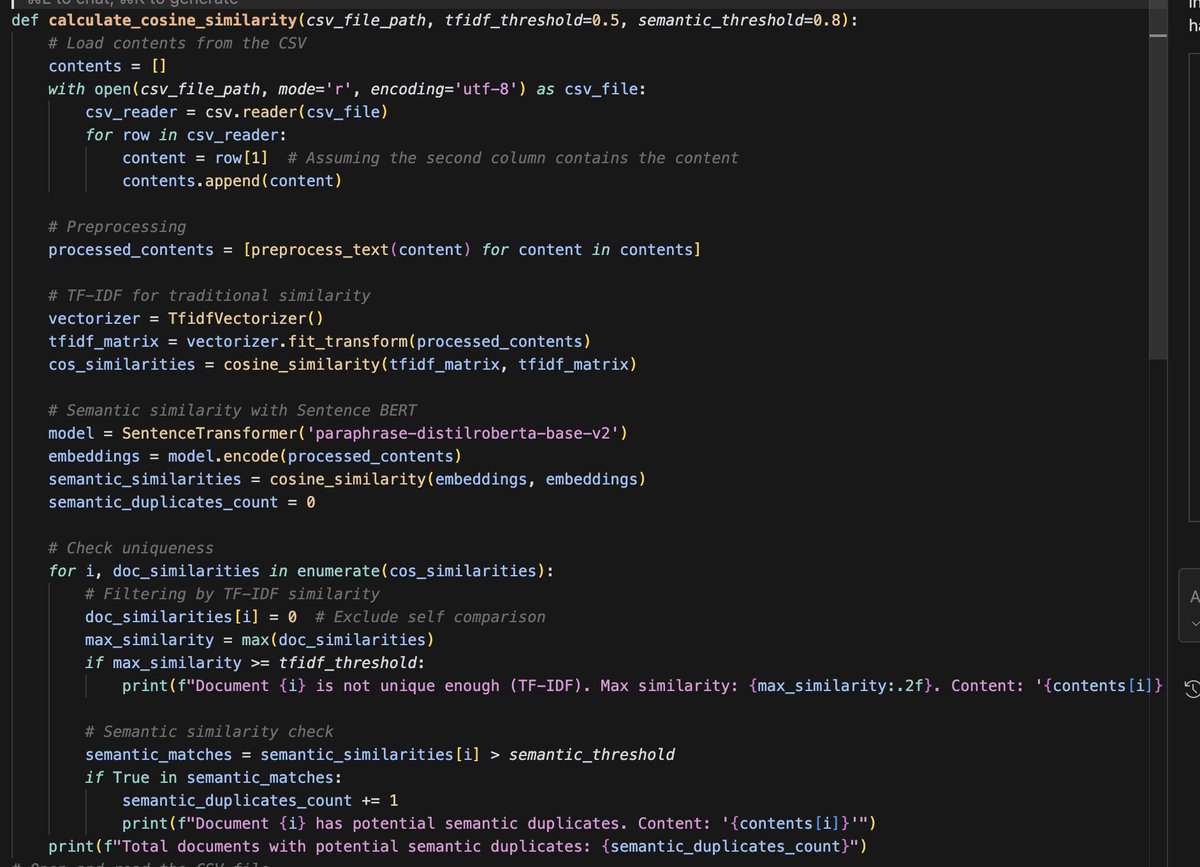This screenshot has height=867, width=1200.
Task: Click 'semantic_duplicates_count += 1' line
Action: [x=260, y=802]
